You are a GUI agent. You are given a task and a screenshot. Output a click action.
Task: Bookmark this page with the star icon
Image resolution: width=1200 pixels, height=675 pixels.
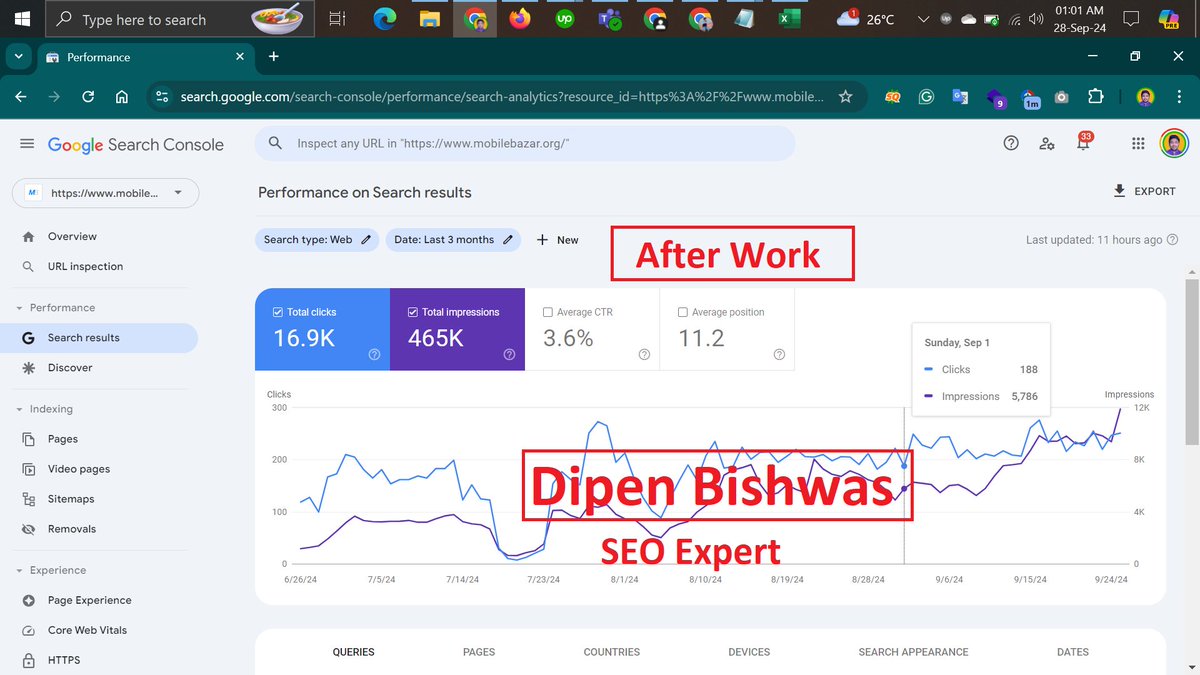coord(845,97)
